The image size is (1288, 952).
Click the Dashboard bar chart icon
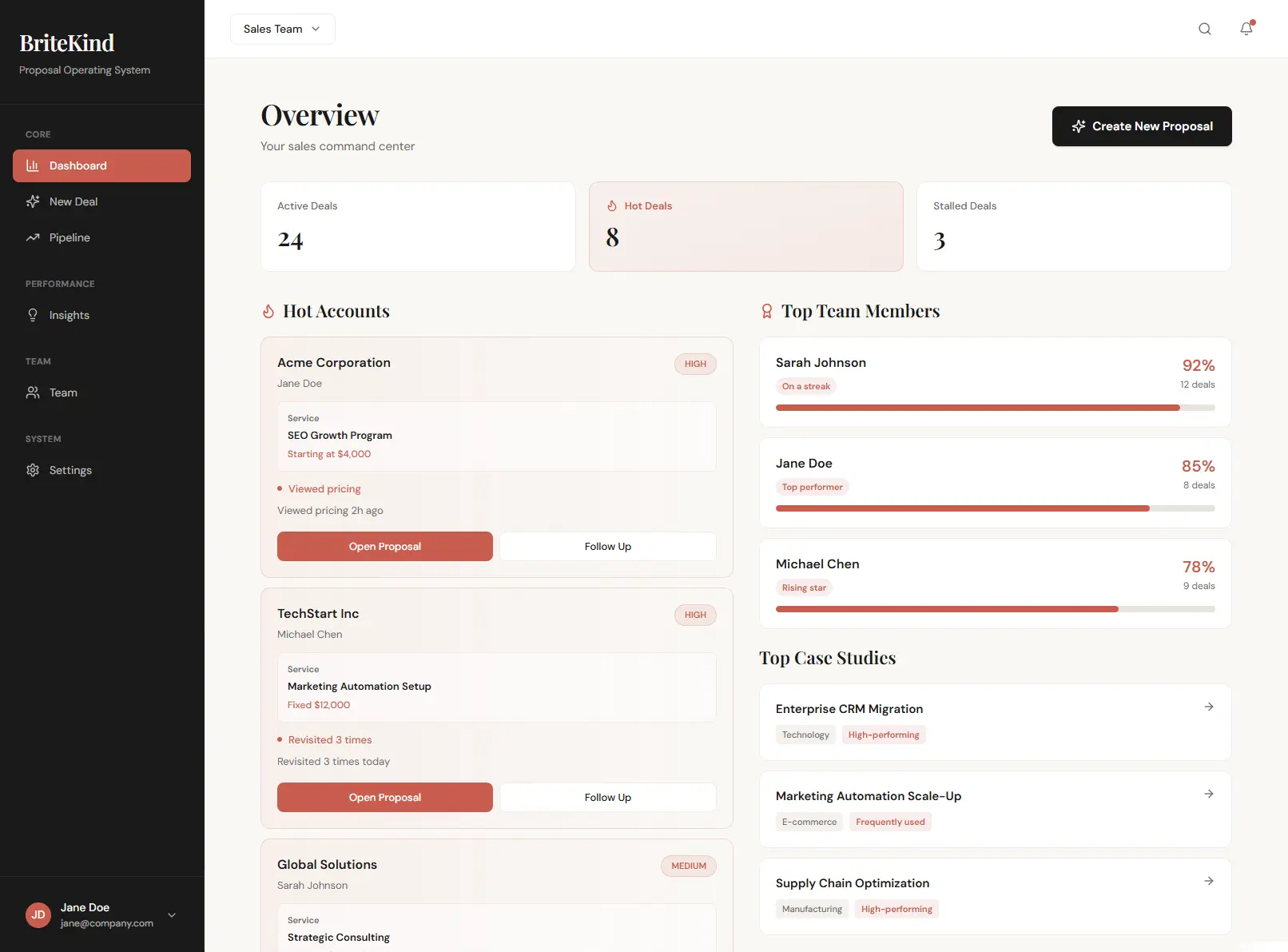pyautogui.click(x=33, y=165)
